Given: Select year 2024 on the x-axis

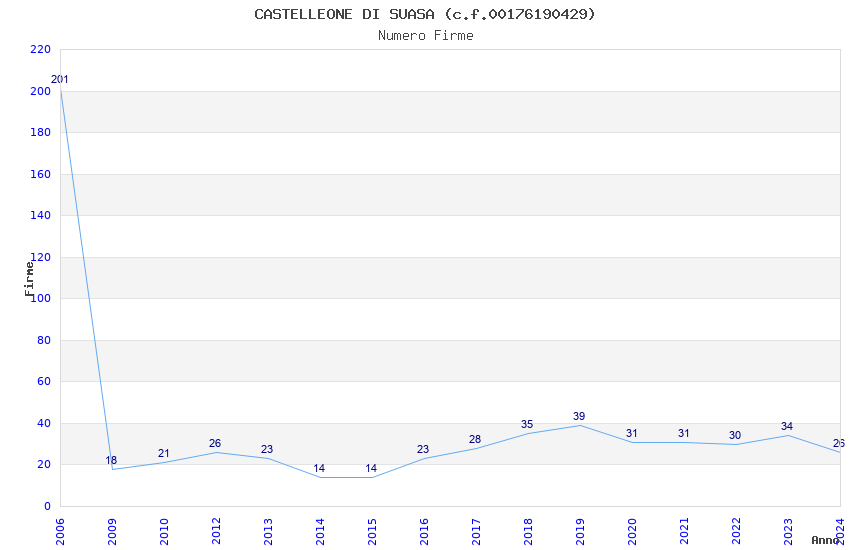Looking at the screenshot, I should pos(840,527).
